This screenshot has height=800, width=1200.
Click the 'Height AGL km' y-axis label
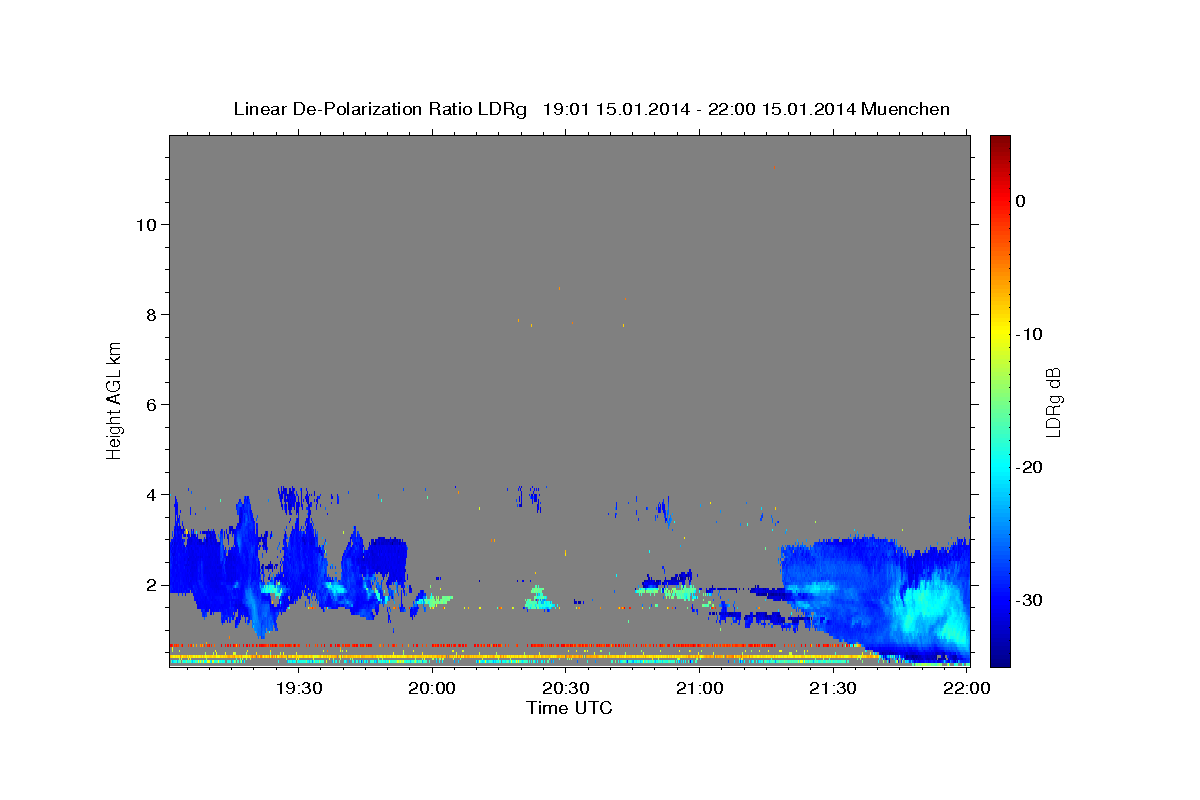(x=115, y=400)
